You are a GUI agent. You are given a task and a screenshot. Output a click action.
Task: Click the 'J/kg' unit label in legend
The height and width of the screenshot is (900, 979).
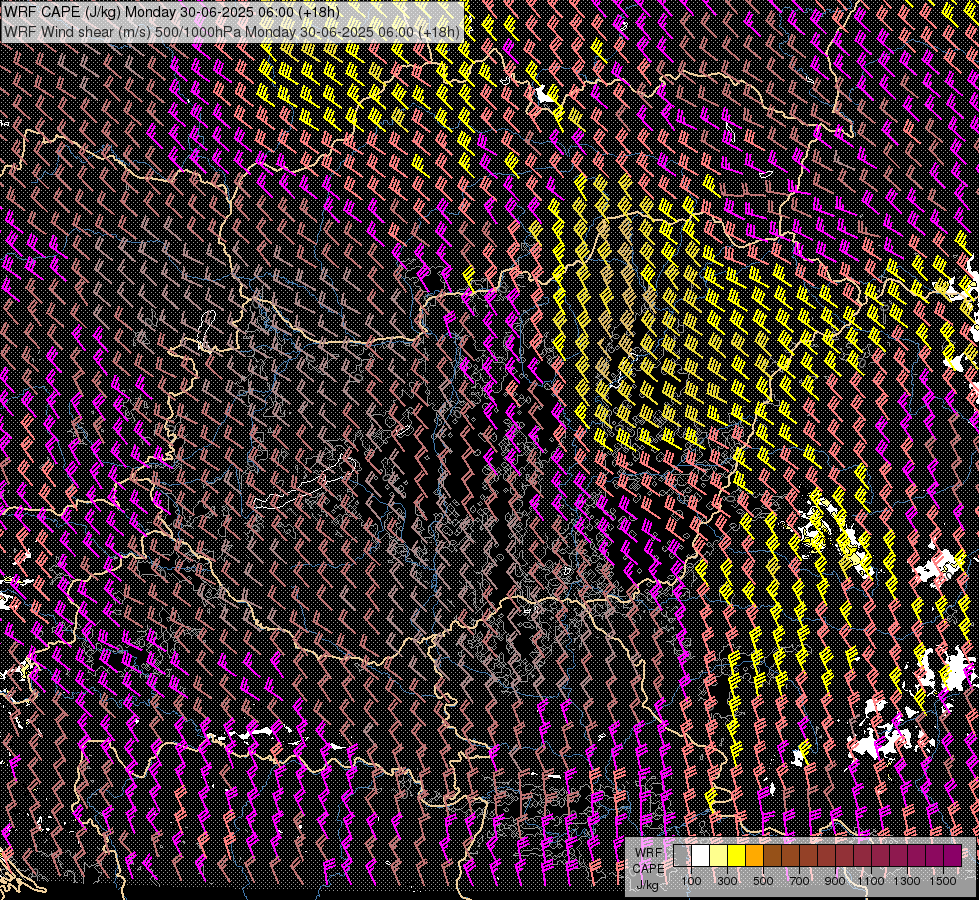pos(647,885)
